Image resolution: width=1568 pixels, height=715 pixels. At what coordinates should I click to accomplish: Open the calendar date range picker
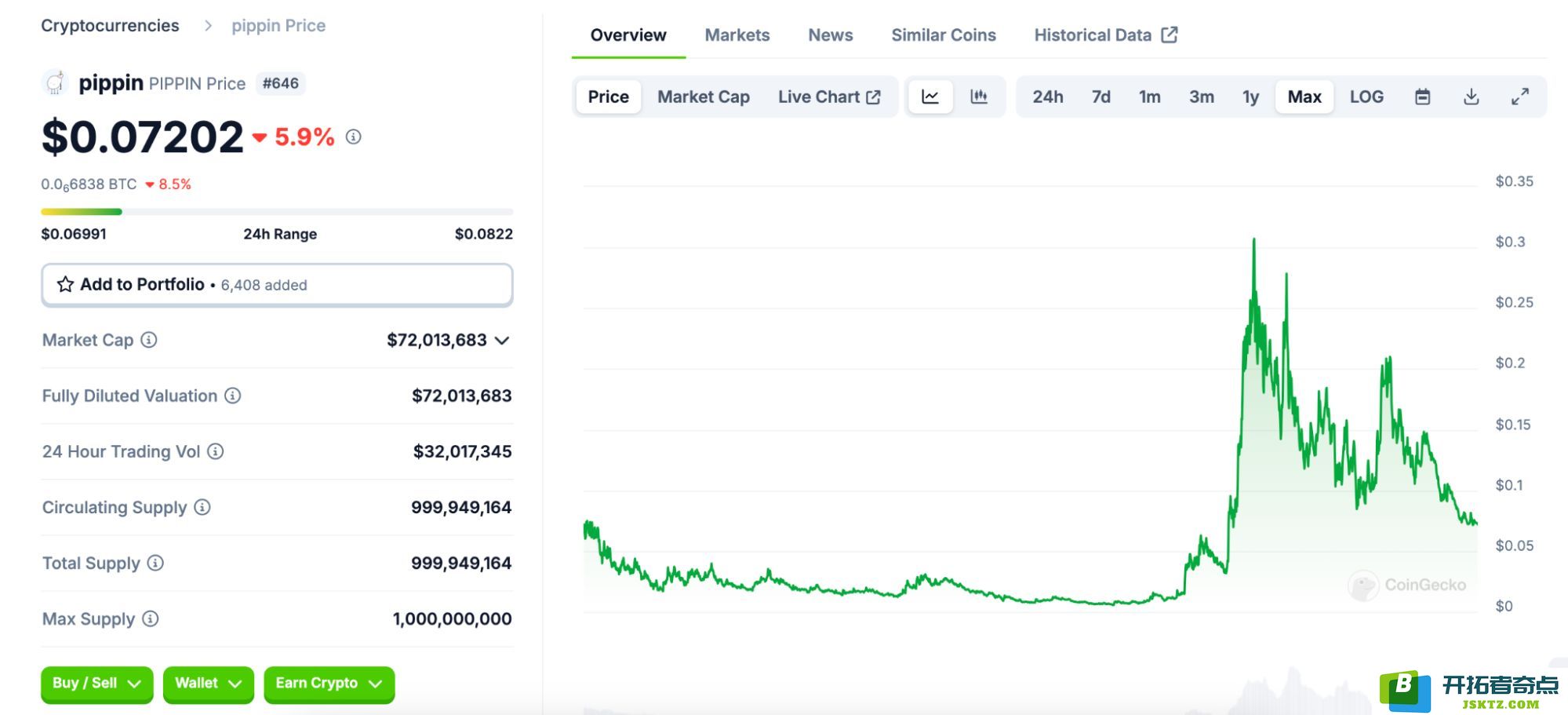1422,97
